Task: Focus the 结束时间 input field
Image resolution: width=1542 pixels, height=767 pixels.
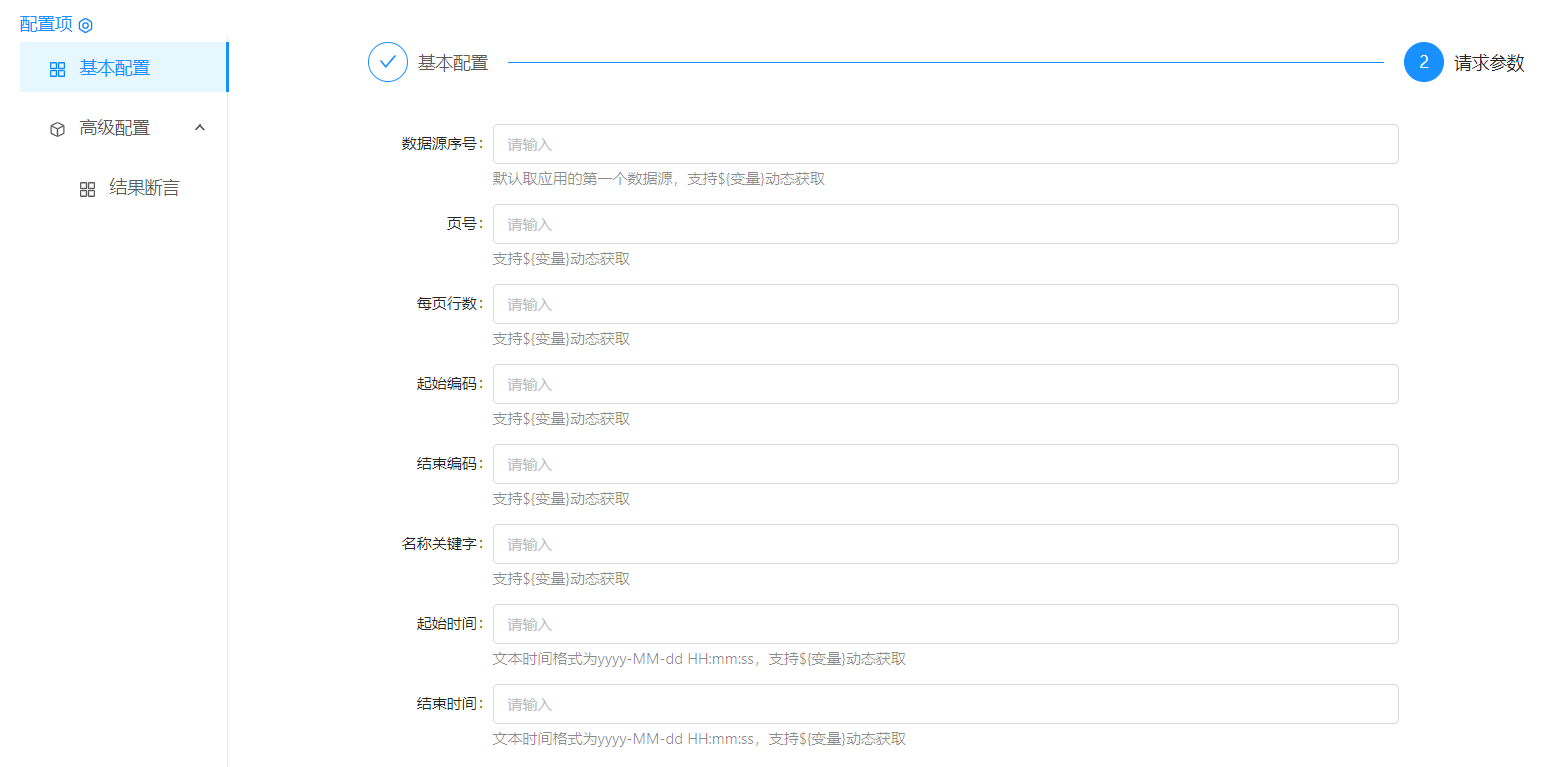Action: pyautogui.click(x=945, y=704)
